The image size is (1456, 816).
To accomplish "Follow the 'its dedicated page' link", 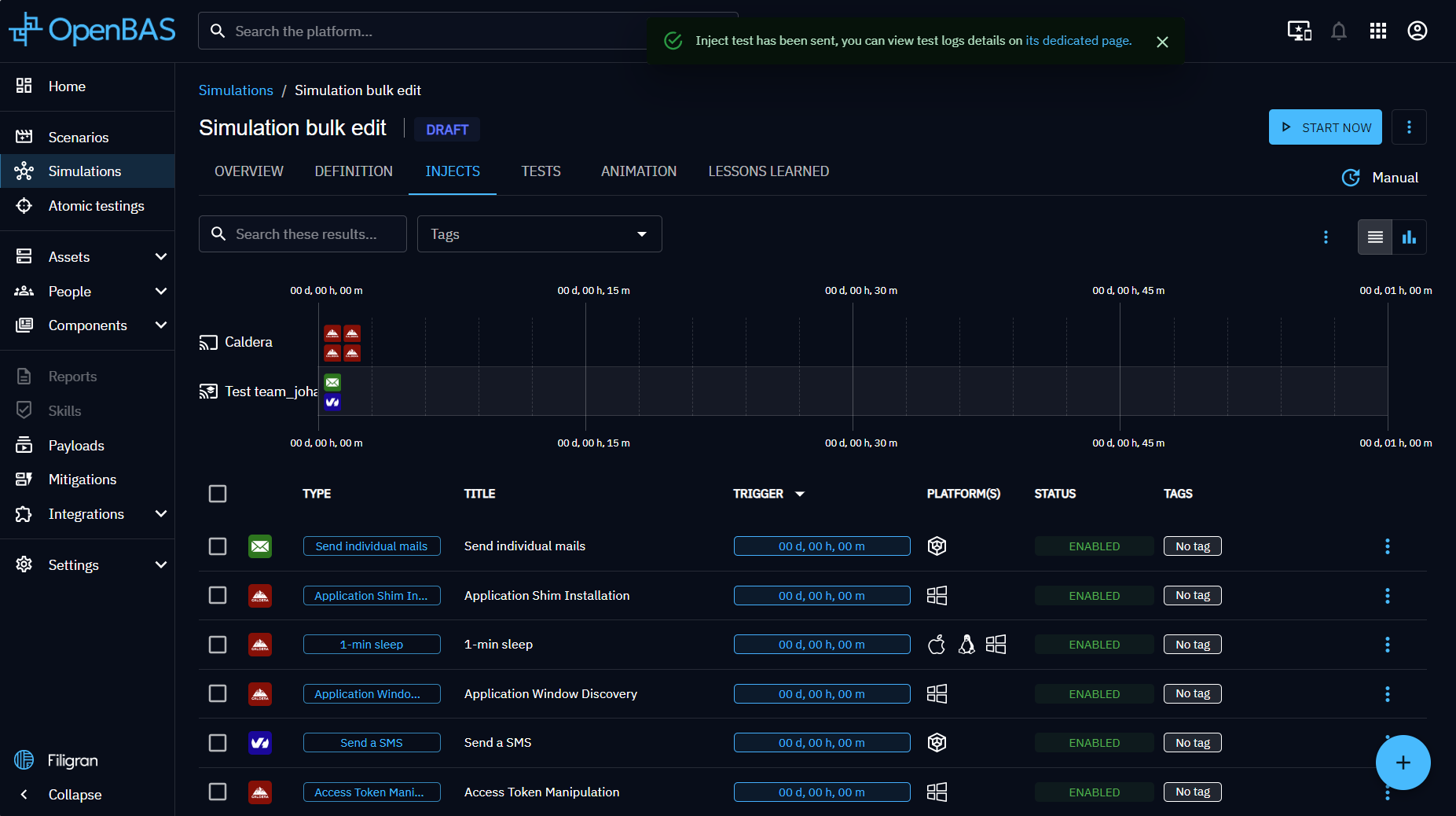I will pos(1078,41).
